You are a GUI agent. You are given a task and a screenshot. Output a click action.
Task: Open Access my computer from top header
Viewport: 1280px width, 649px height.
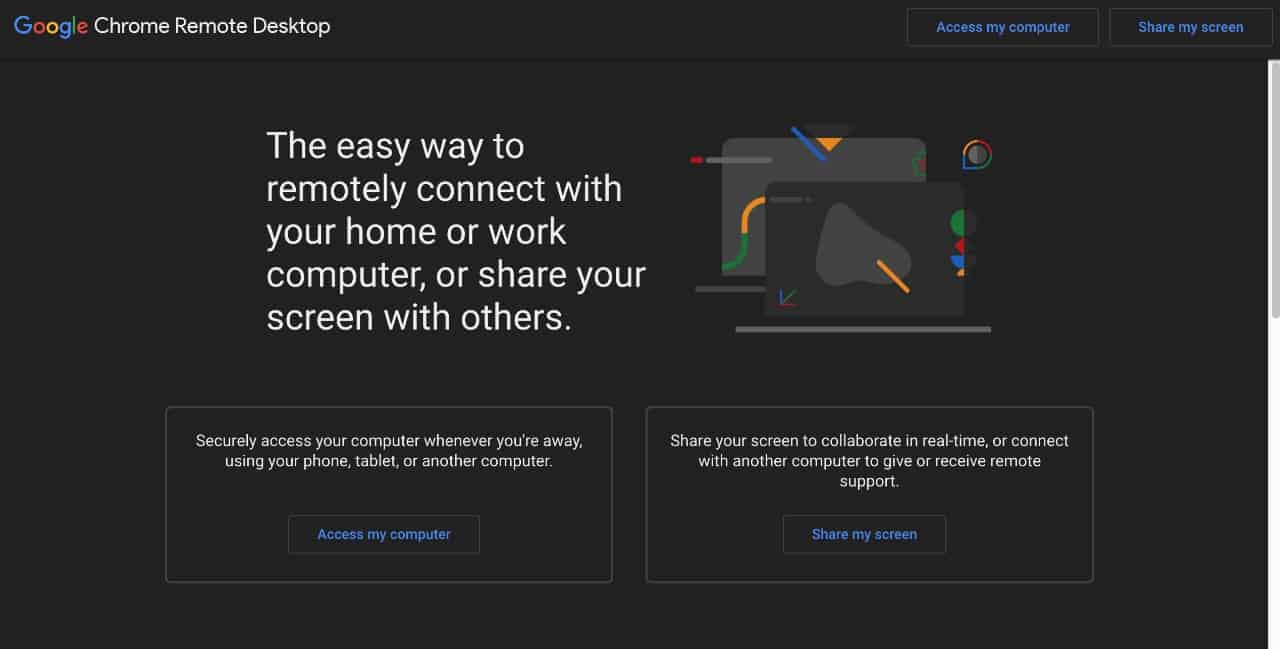[x=1002, y=27]
